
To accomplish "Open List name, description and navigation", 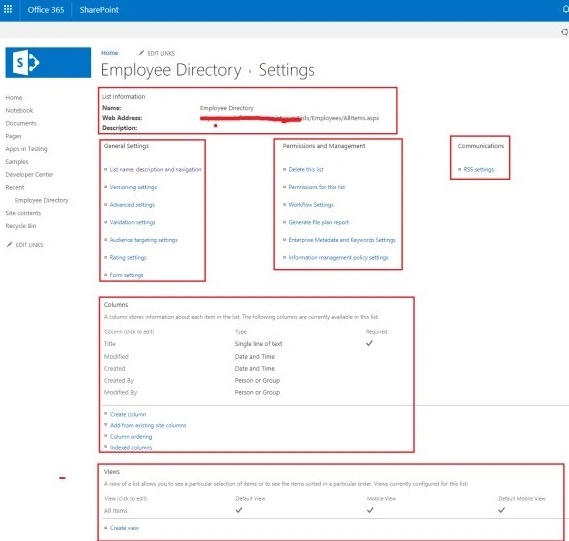I will pyautogui.click(x=155, y=169).
